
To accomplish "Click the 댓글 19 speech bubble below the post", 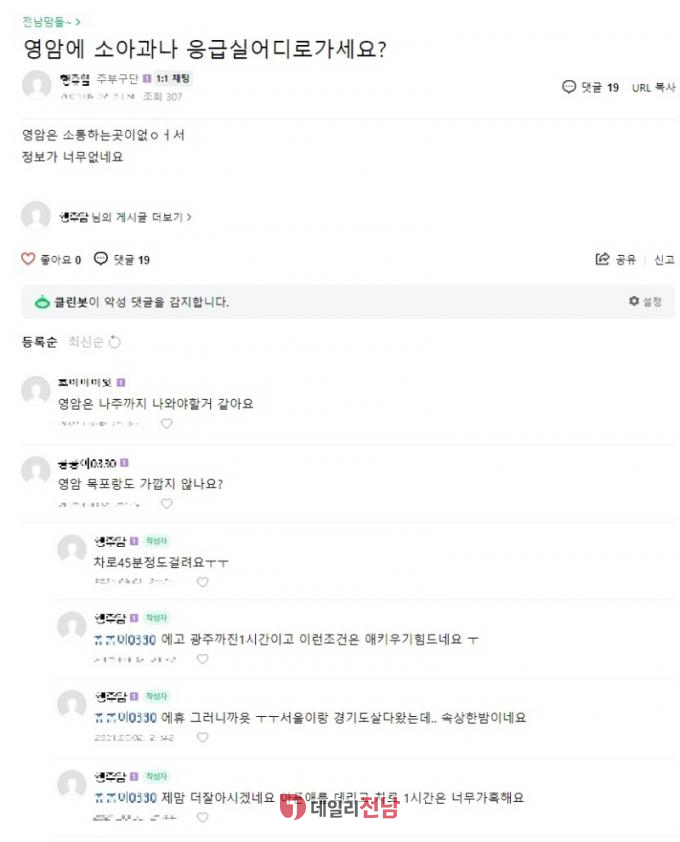I will (x=101, y=259).
